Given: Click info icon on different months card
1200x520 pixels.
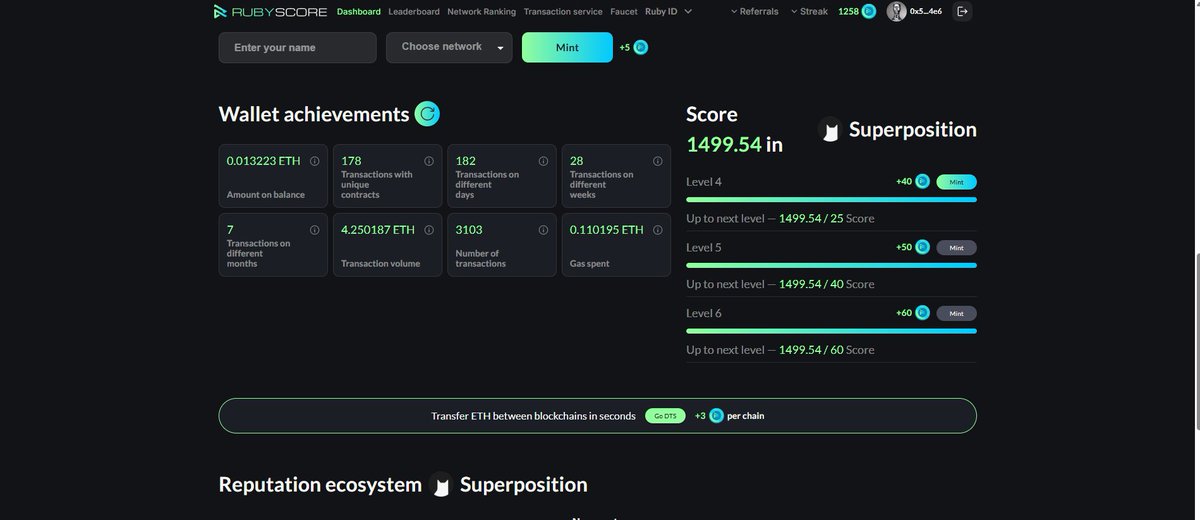Looking at the screenshot, I should click(x=314, y=230).
